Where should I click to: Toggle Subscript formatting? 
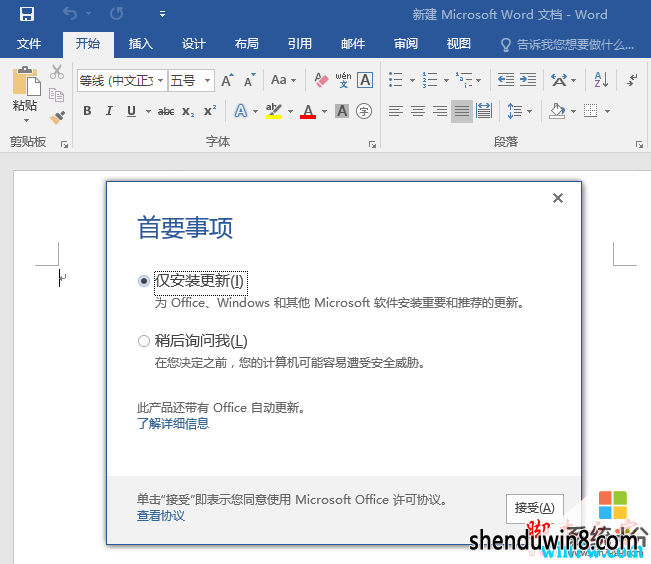(188, 111)
